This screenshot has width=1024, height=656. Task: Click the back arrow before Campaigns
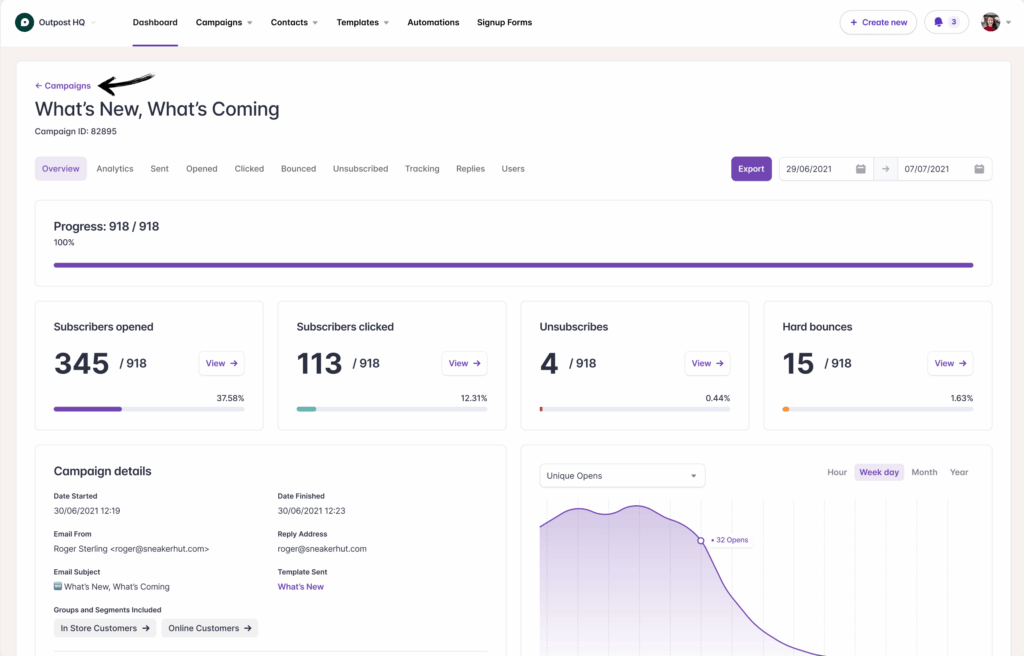point(38,86)
